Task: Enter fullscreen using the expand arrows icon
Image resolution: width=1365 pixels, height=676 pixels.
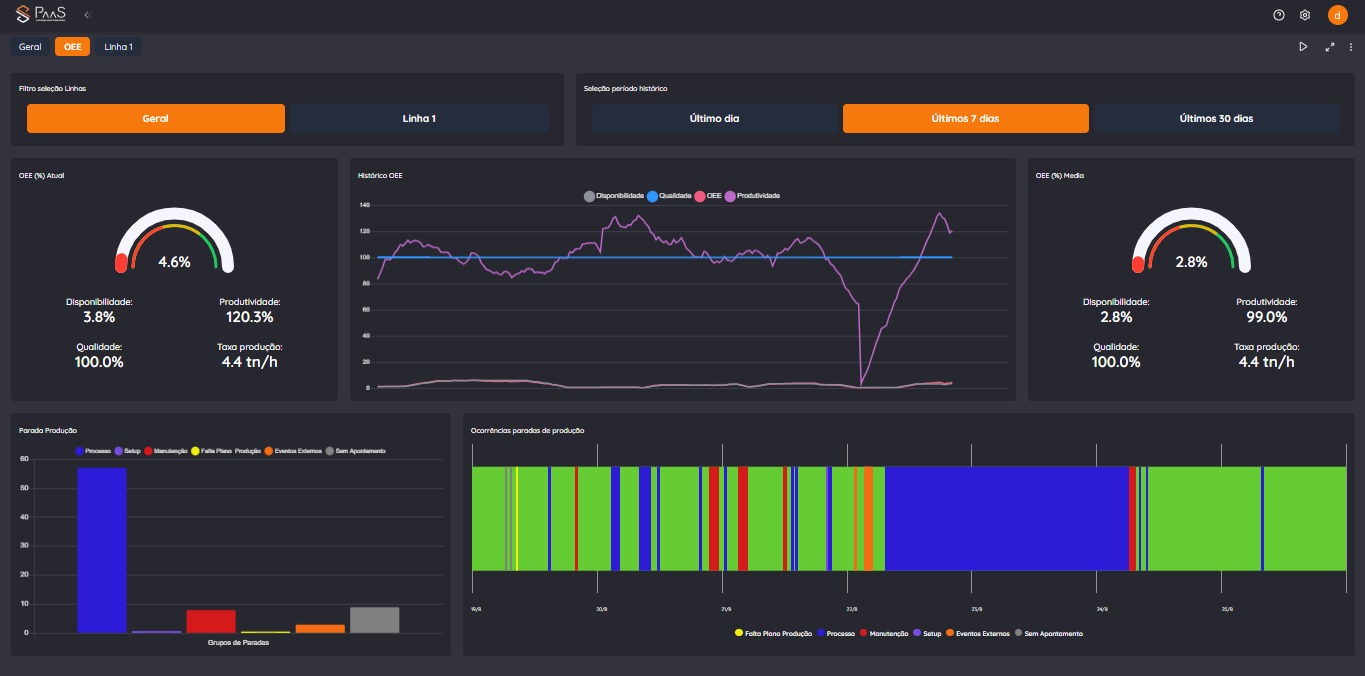Action: coord(1330,47)
